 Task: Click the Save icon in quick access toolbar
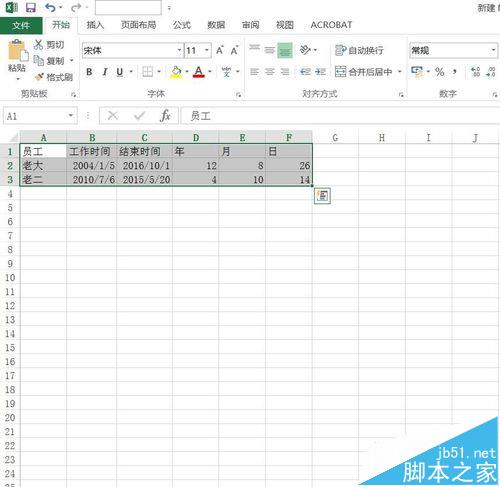(x=31, y=7)
